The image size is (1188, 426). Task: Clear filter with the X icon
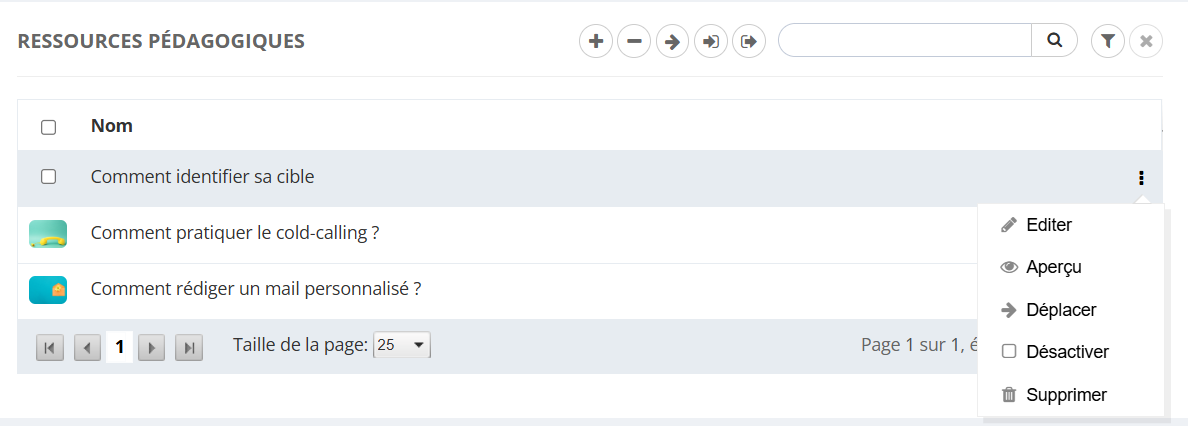[1146, 42]
